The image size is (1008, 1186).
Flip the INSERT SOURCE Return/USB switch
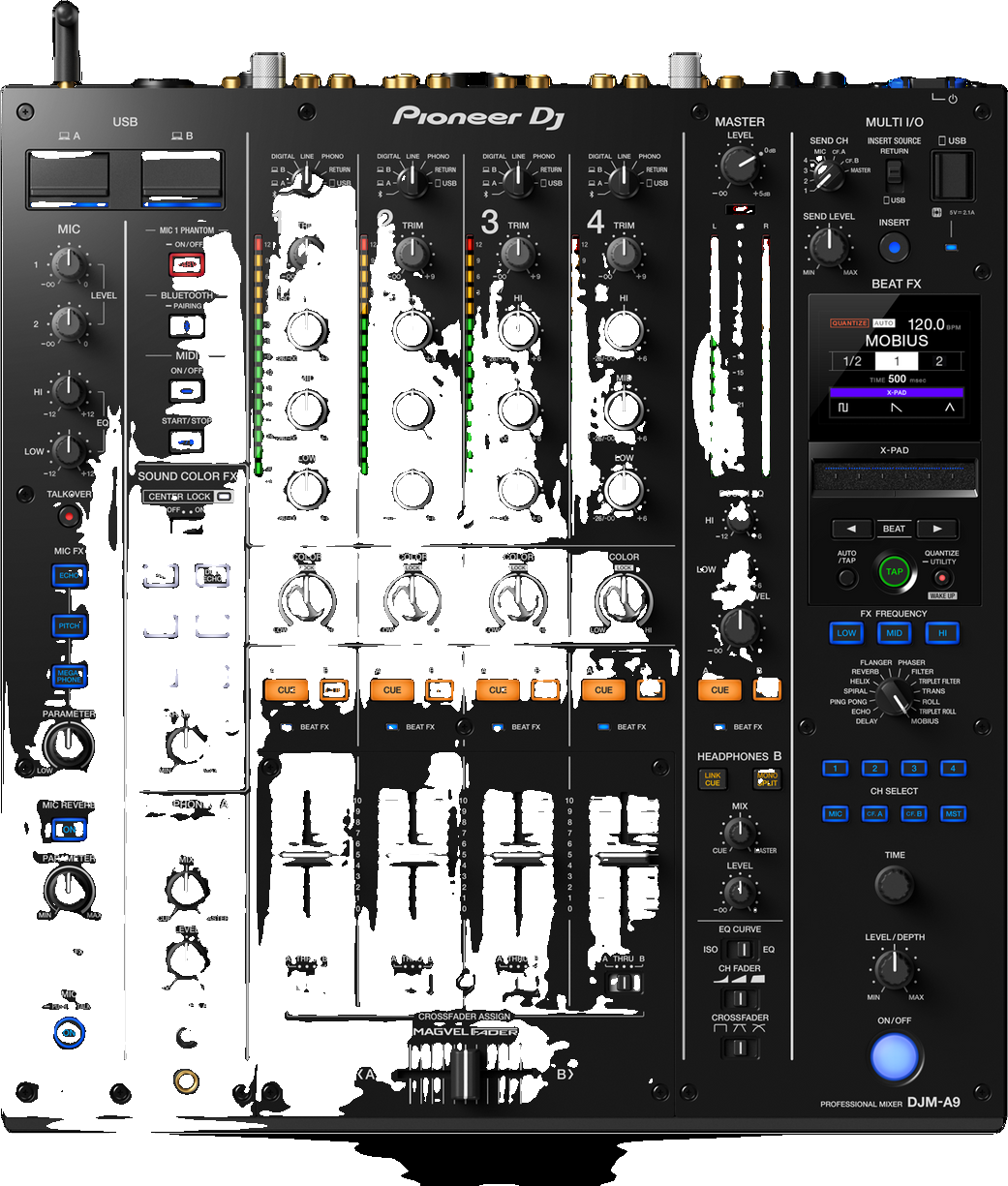tap(895, 174)
